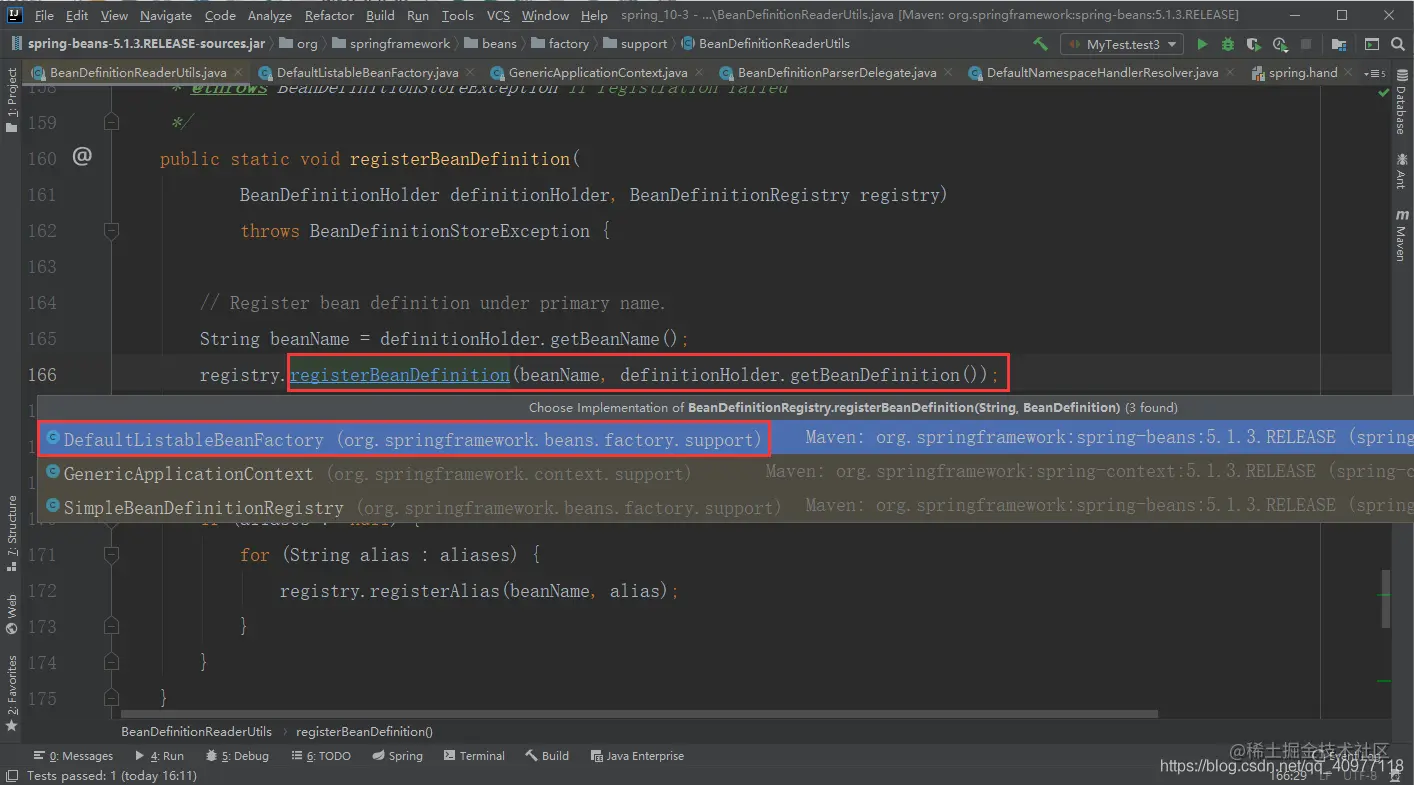1414x785 pixels.
Task: Open the Messages tool window button
Action: tap(74, 756)
